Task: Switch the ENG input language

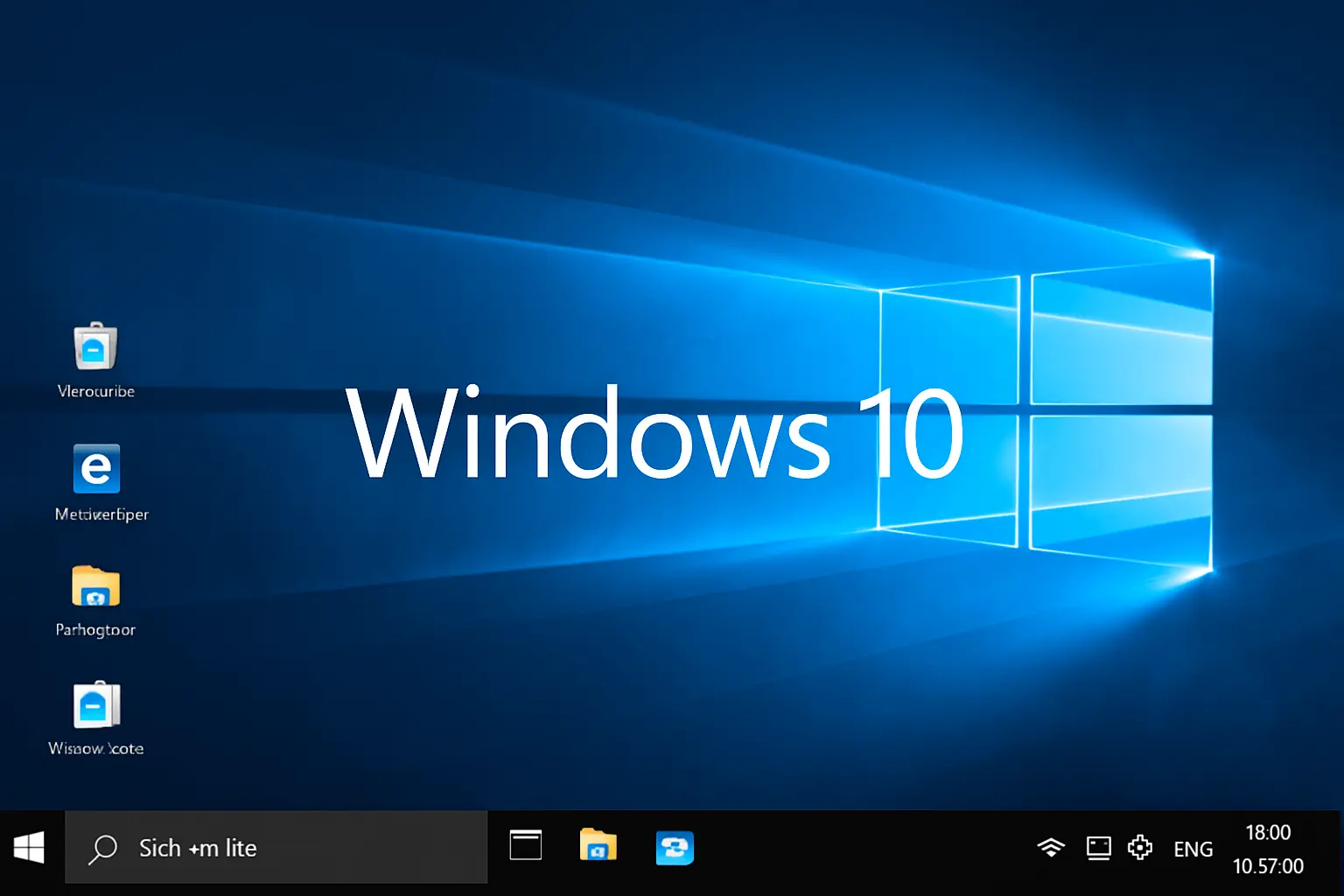Action: pyautogui.click(x=1193, y=849)
